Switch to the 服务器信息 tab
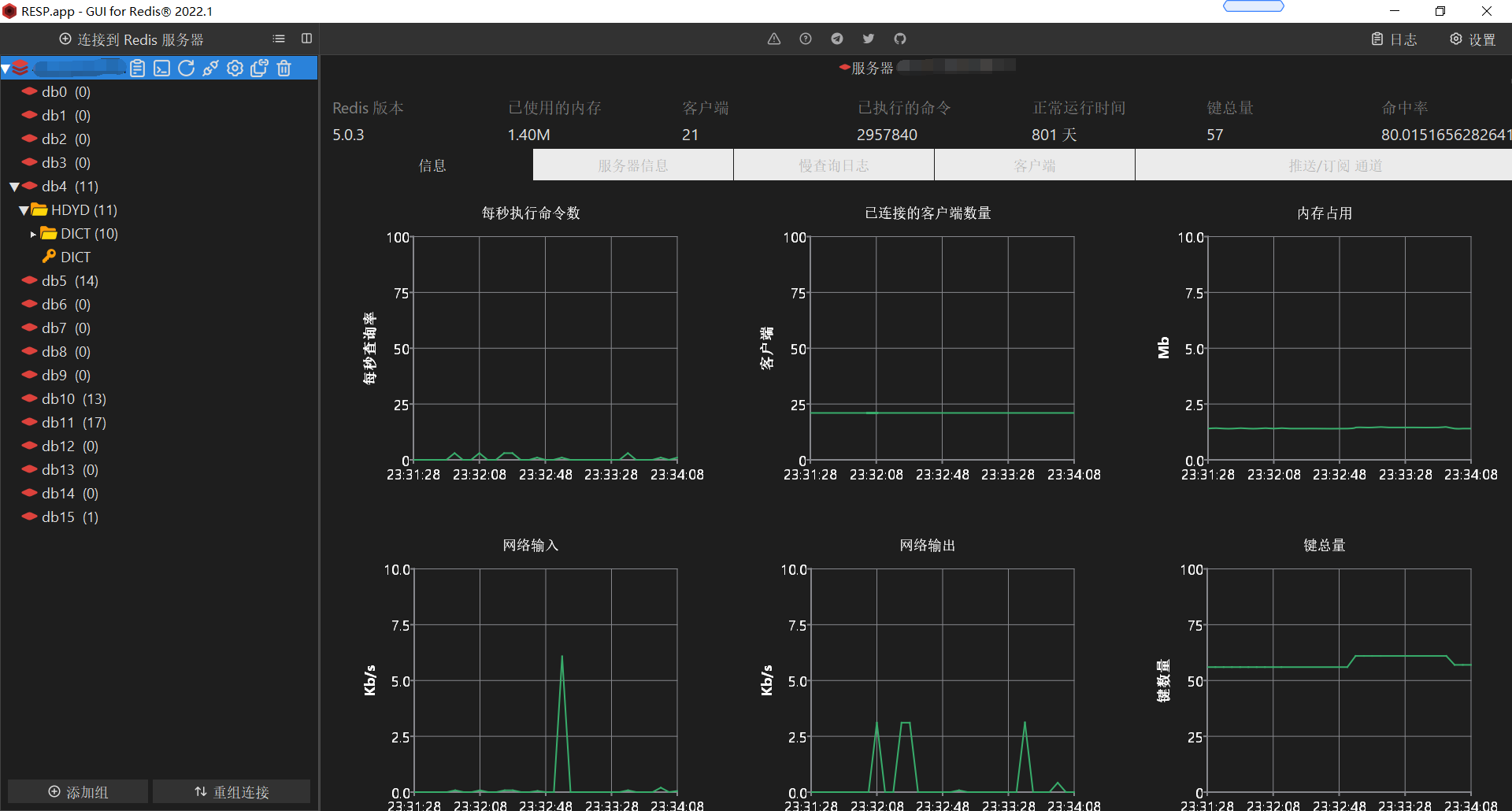 pyautogui.click(x=633, y=165)
